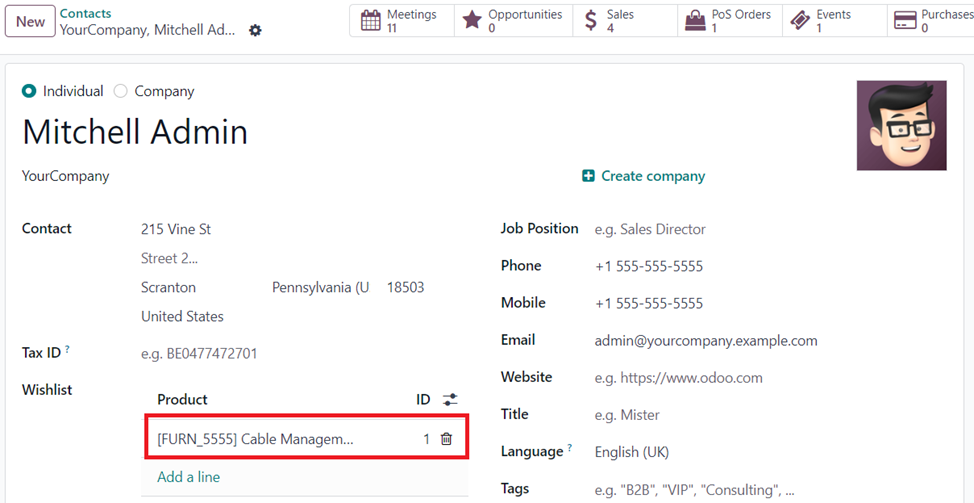Open Sales dollar smart button
The width and height of the screenshot is (974, 503).
pos(625,20)
